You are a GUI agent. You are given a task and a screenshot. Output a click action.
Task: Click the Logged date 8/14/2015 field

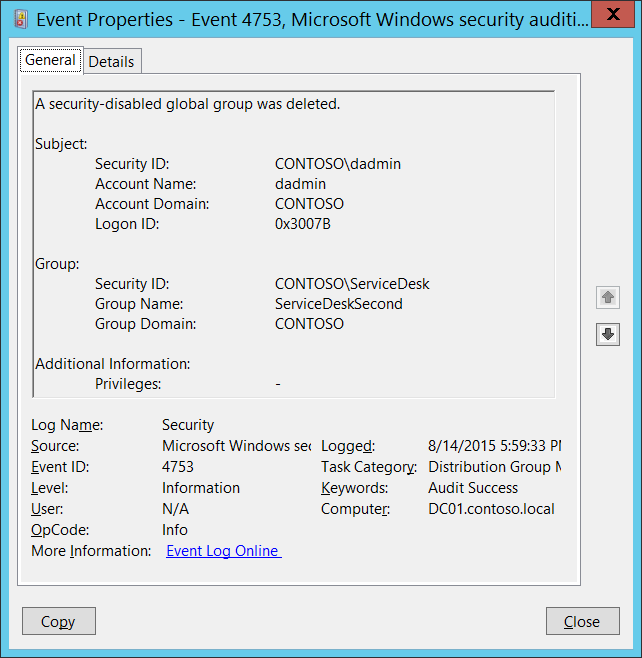[x=494, y=446]
